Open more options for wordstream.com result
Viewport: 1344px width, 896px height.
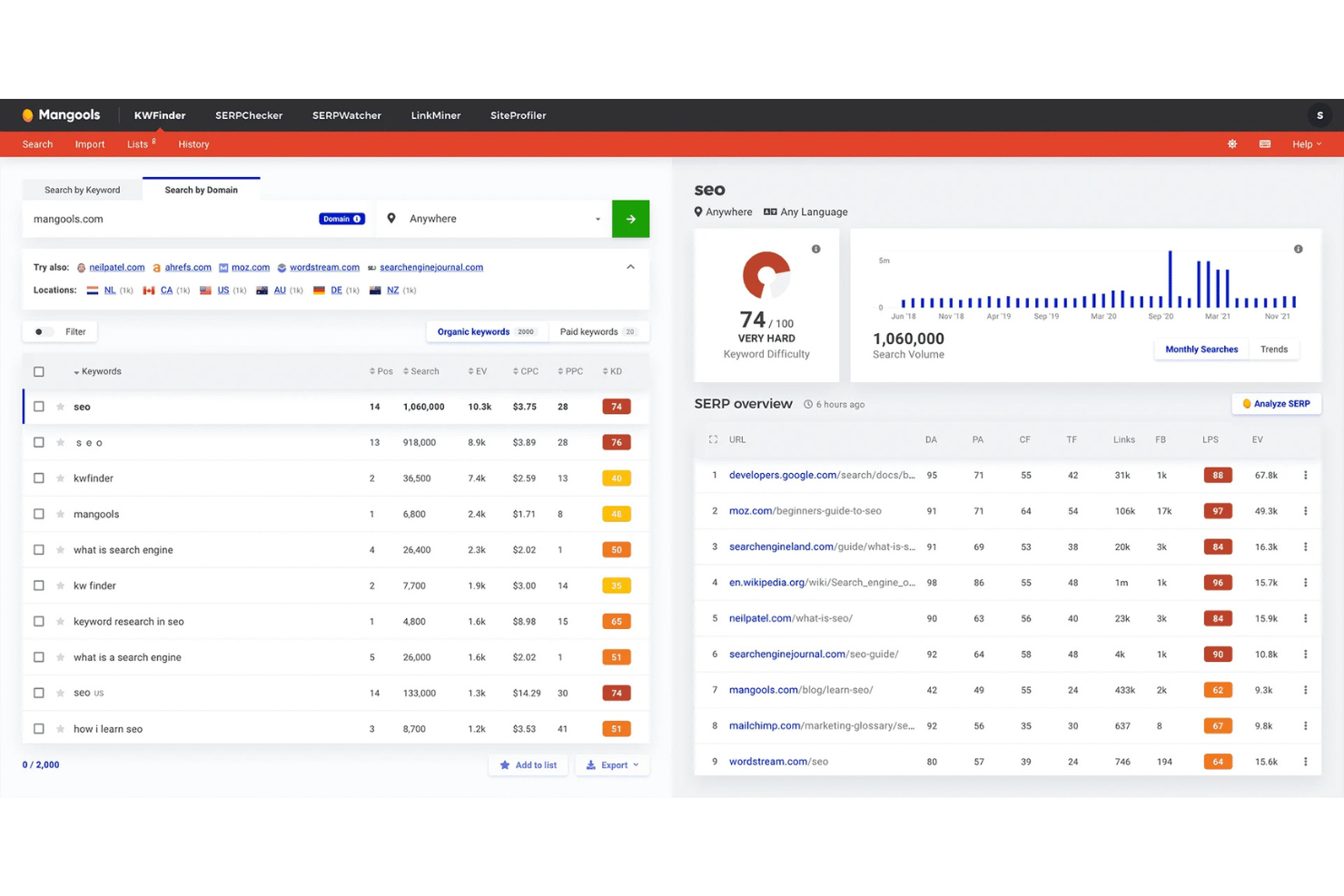1305,762
